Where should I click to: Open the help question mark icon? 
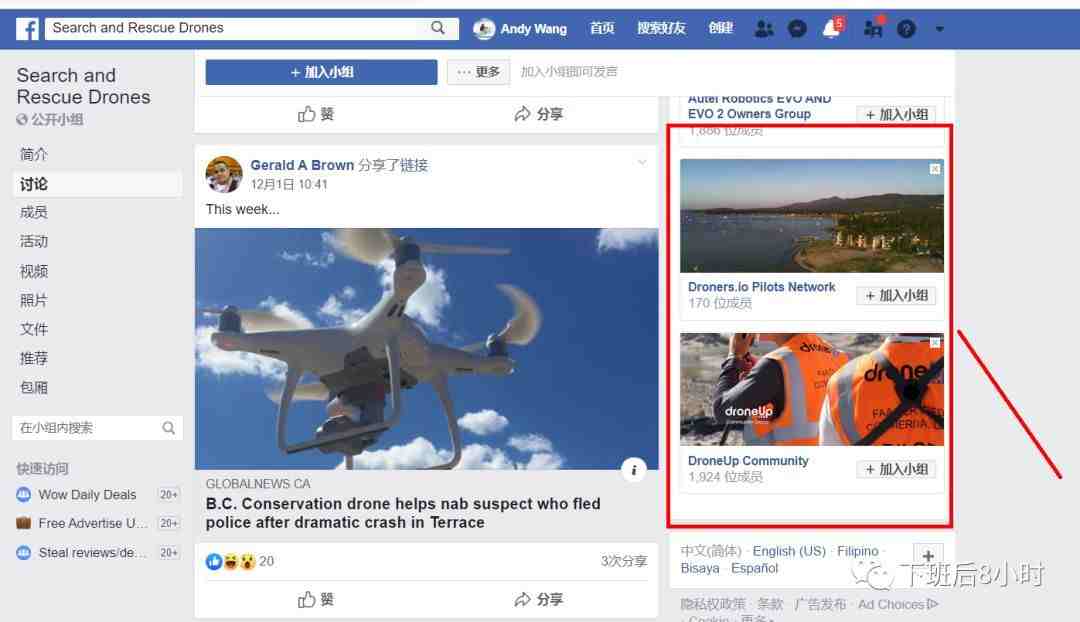(906, 29)
